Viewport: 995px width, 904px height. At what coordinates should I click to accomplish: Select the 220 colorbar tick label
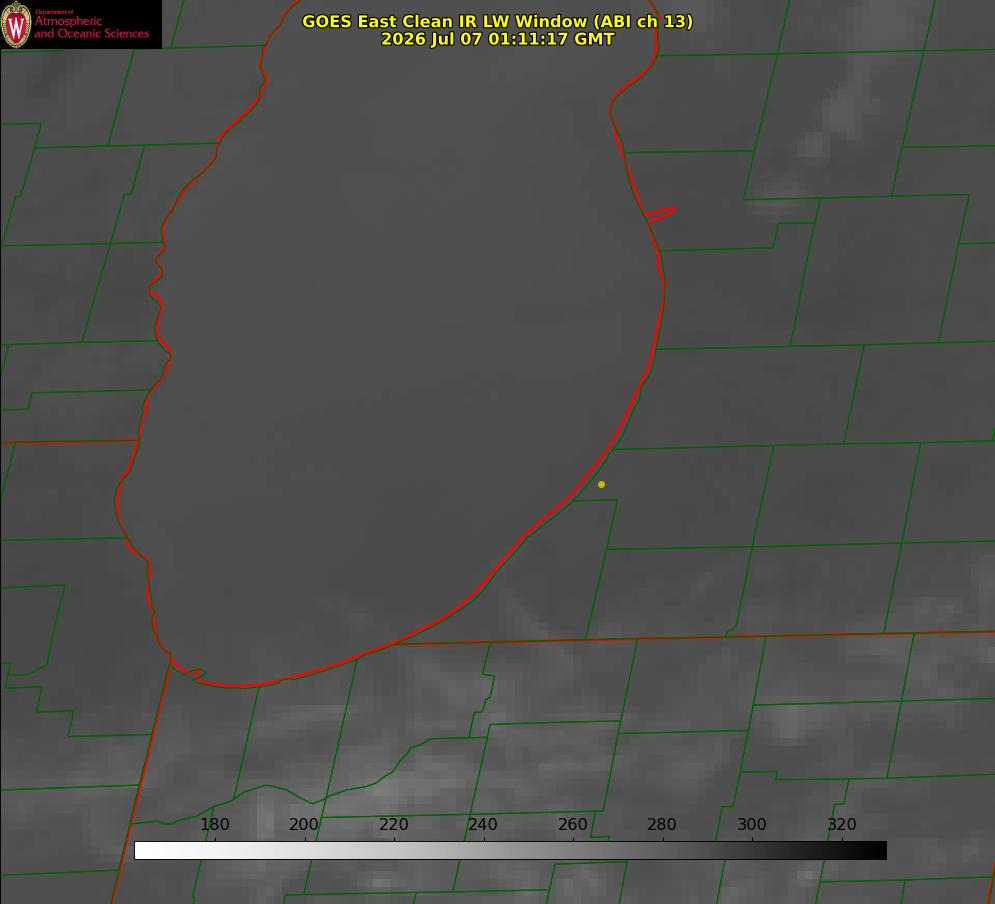[393, 824]
